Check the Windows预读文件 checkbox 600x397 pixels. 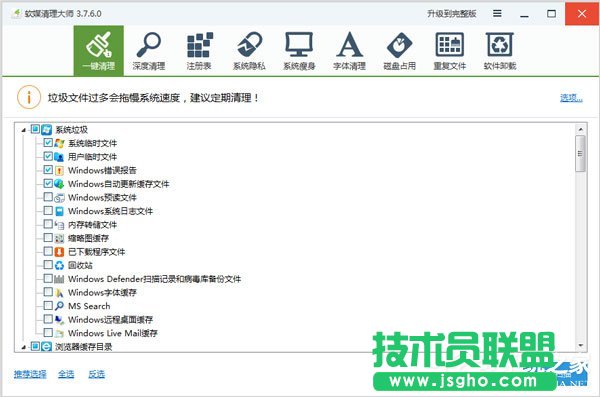tap(48, 197)
